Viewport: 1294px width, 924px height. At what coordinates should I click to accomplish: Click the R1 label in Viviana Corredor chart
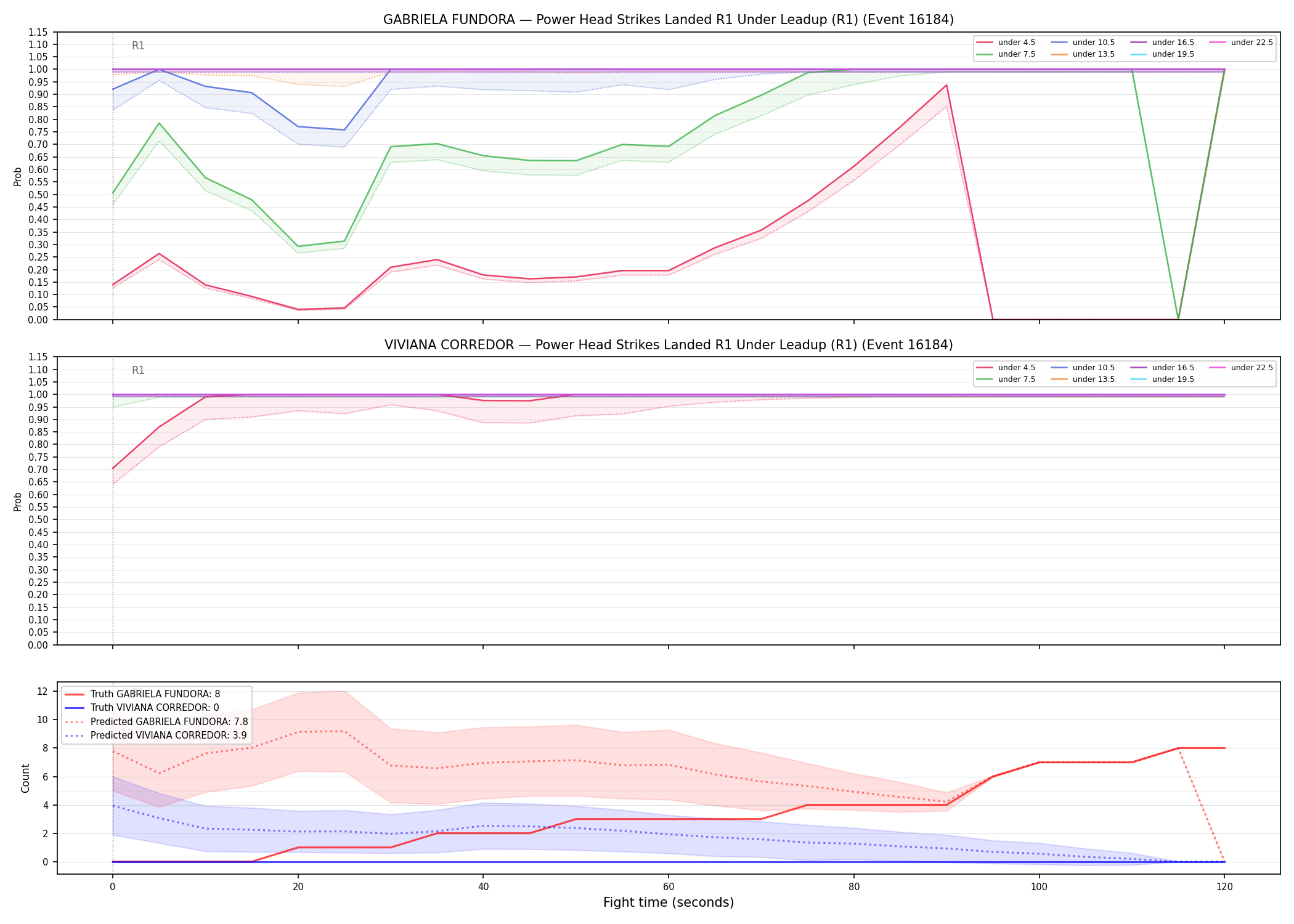pos(138,370)
